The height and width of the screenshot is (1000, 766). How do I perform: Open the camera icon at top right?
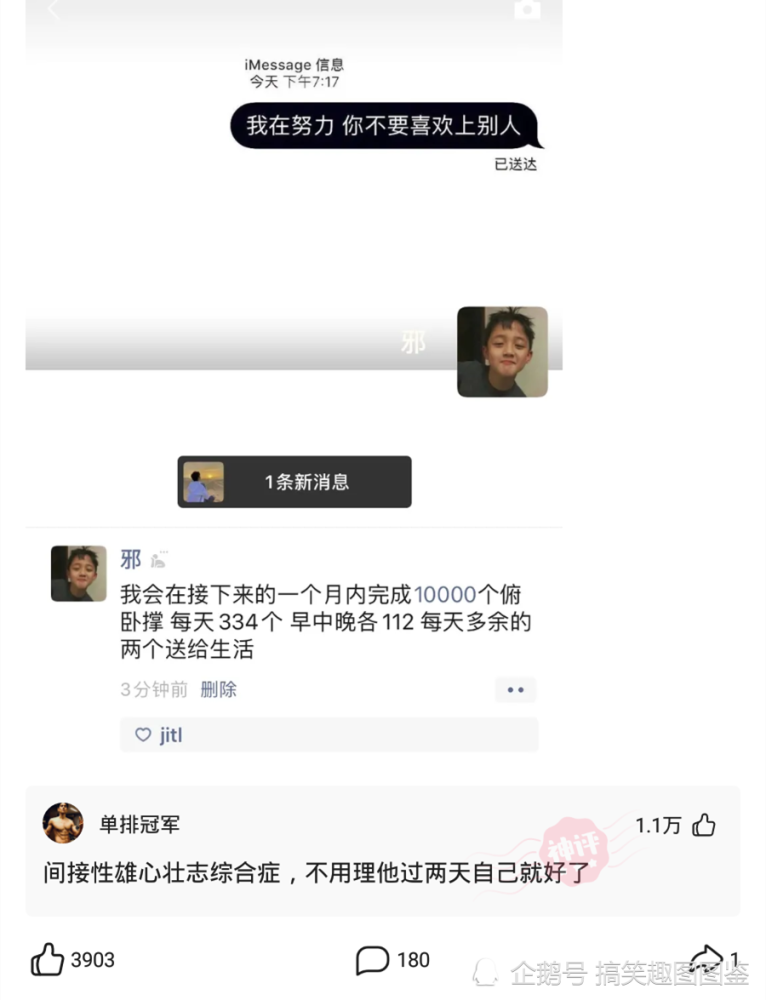coord(527,8)
